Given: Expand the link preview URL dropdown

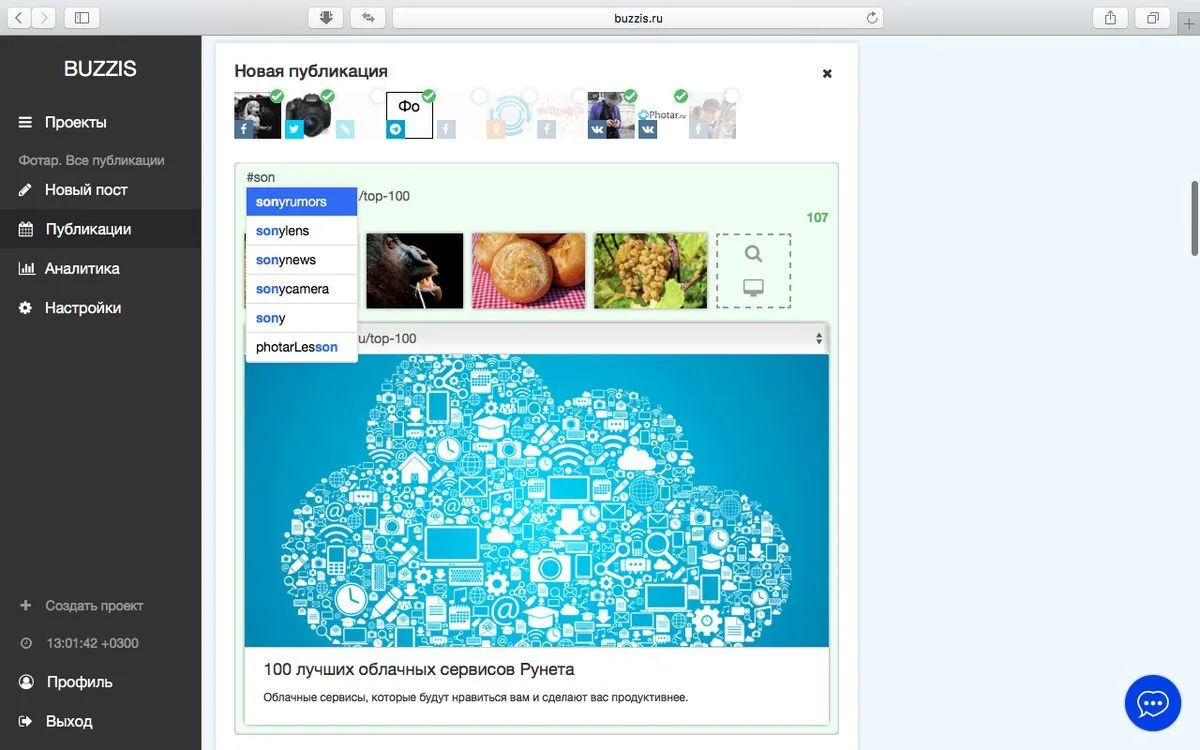Looking at the screenshot, I should [819, 339].
